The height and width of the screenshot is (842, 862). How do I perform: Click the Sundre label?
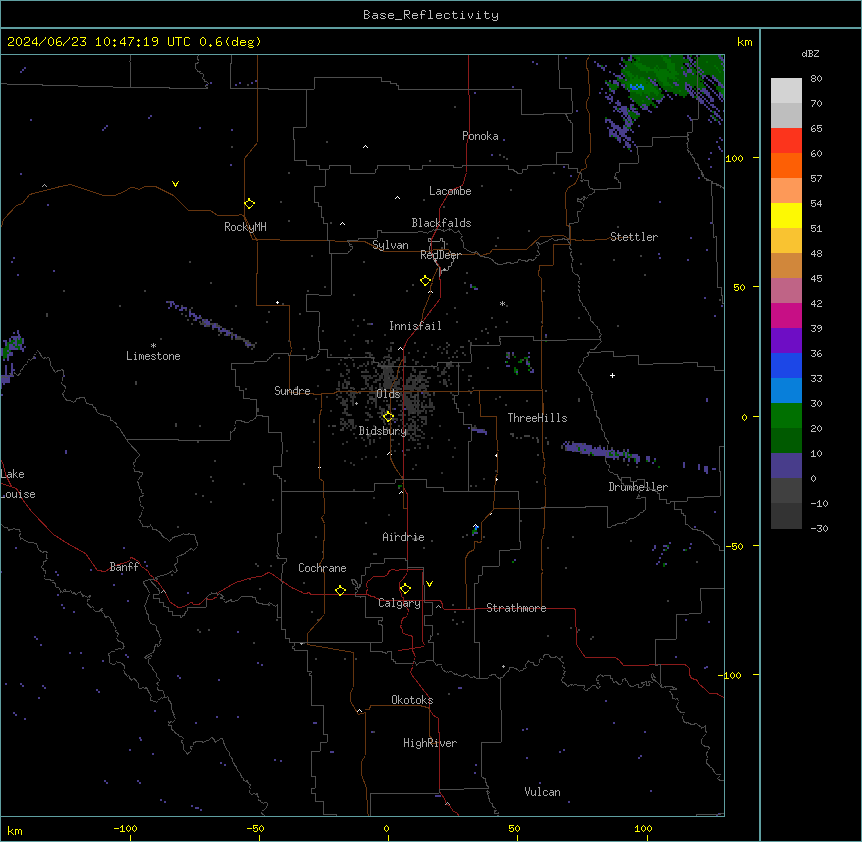(x=292, y=391)
